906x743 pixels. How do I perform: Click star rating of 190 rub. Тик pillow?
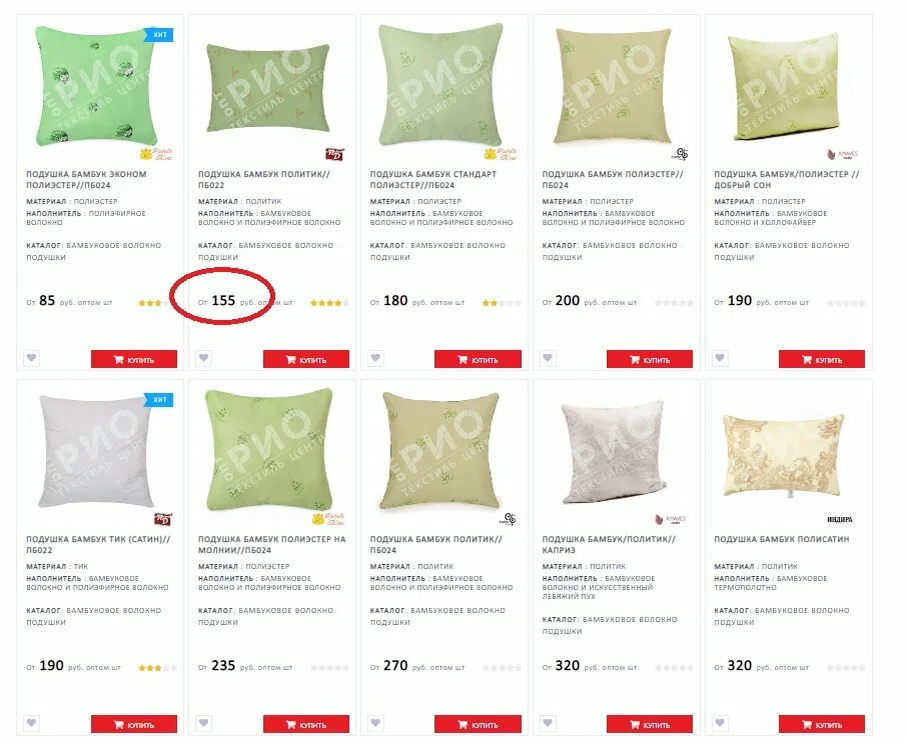pos(158,668)
